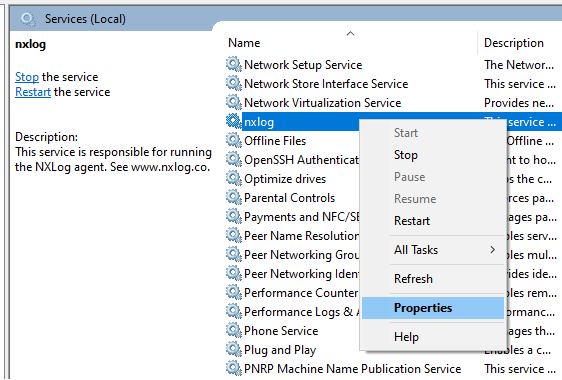Click "Provides ne..." description cell
562x380 pixels.
(519, 103)
